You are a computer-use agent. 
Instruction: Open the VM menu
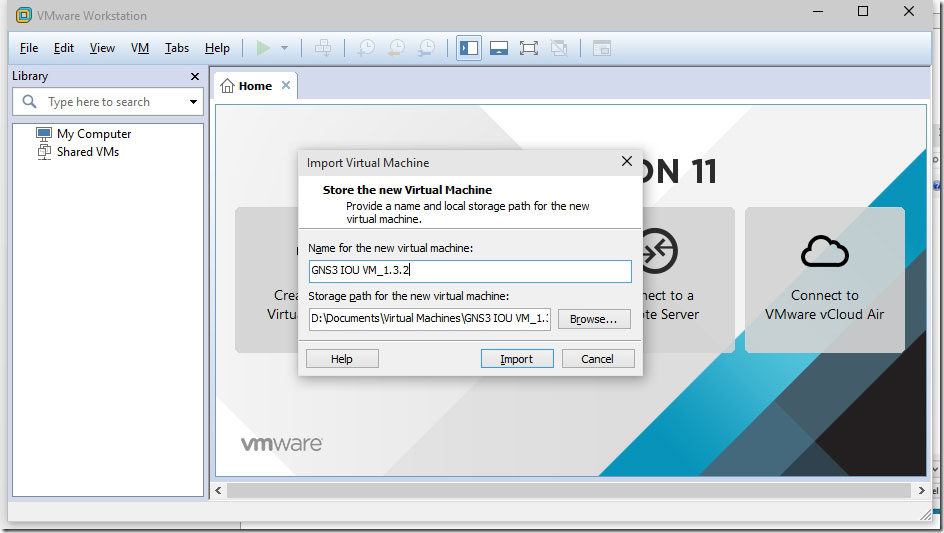140,48
